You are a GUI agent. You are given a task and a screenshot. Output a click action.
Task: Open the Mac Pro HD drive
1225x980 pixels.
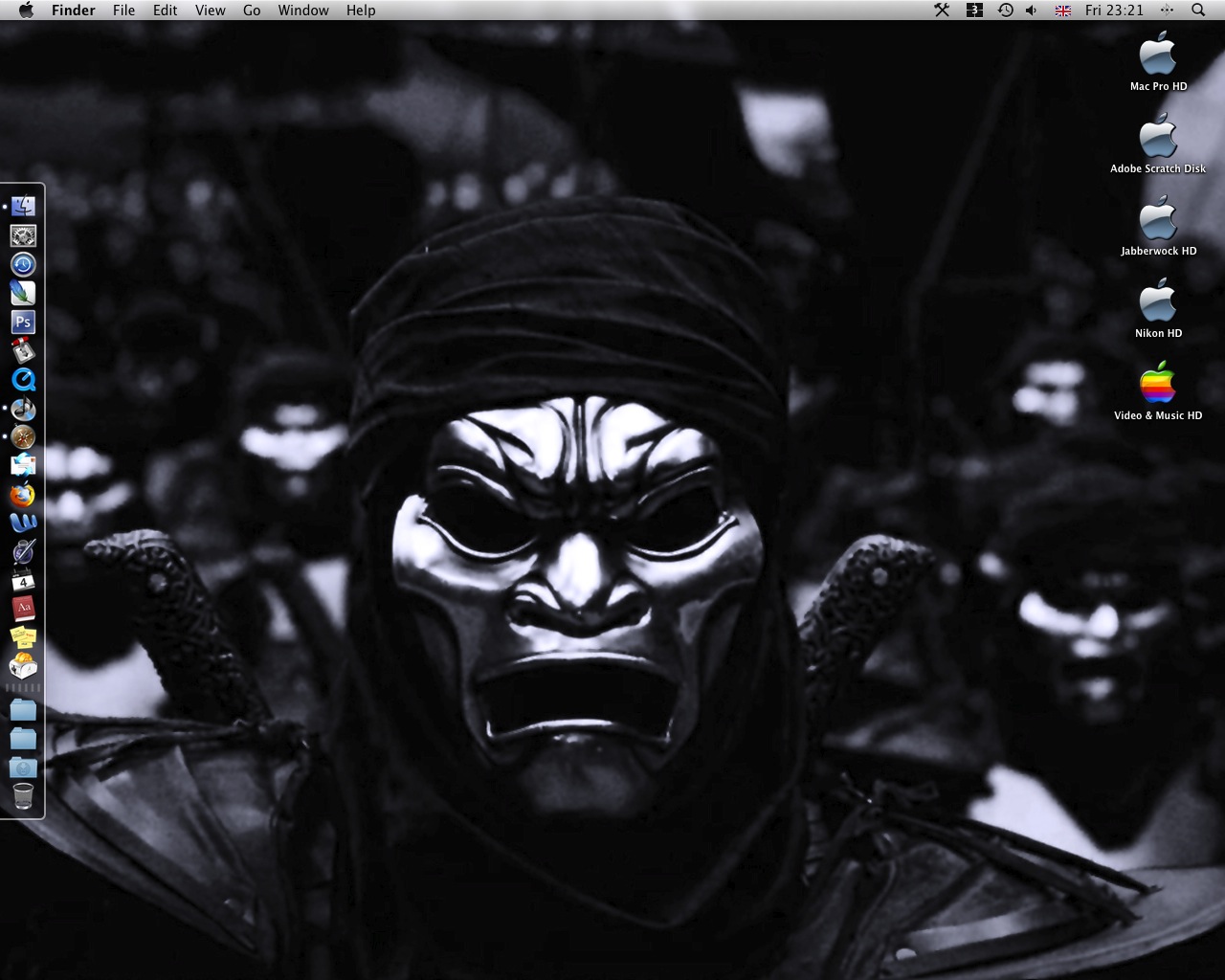point(1158,60)
